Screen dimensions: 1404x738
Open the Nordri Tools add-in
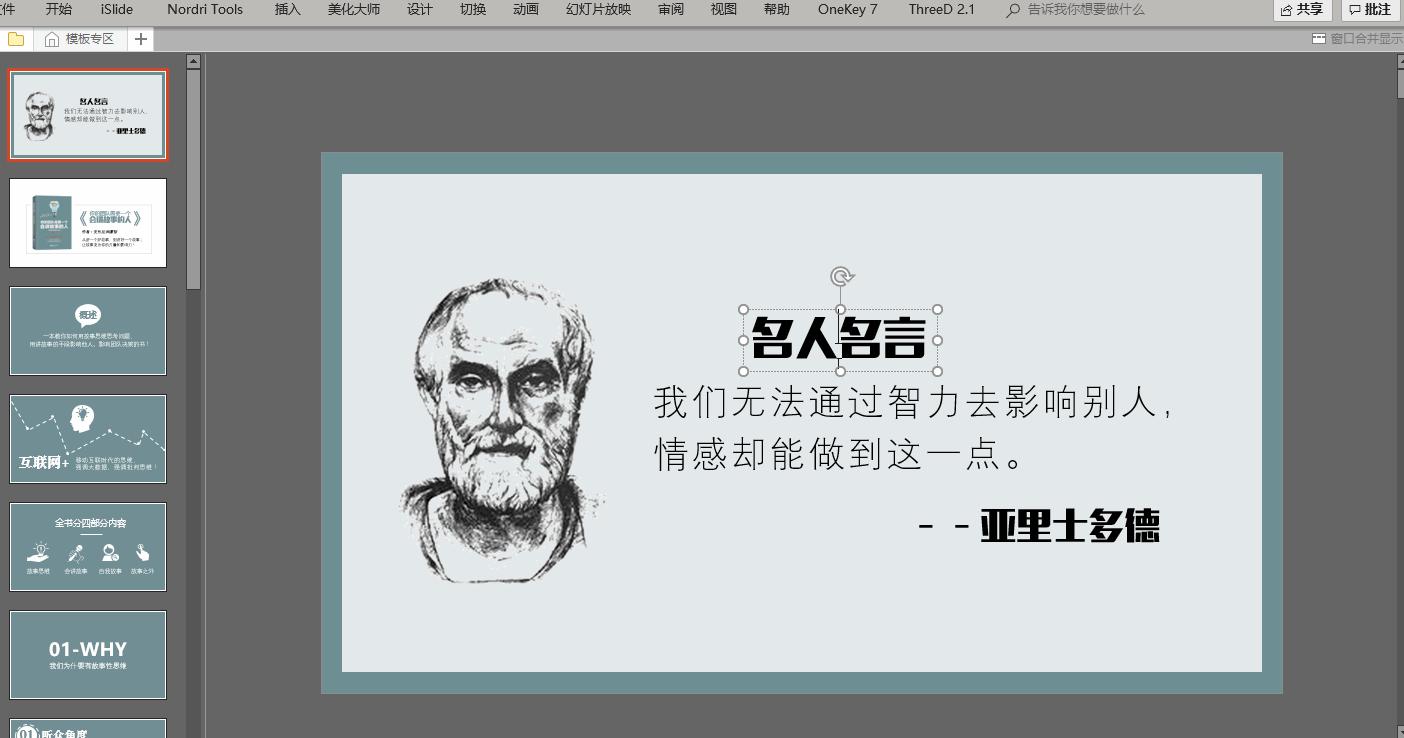(205, 10)
